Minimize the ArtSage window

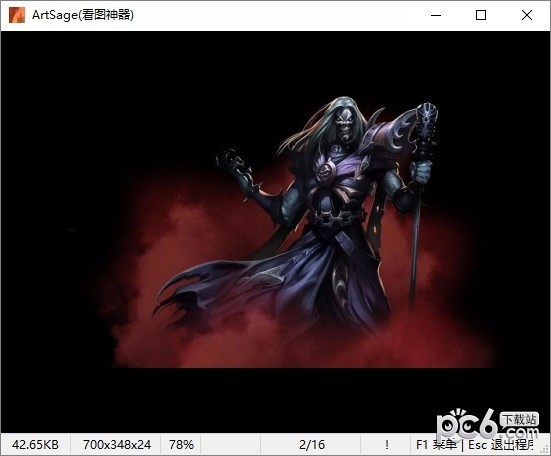(x=436, y=15)
